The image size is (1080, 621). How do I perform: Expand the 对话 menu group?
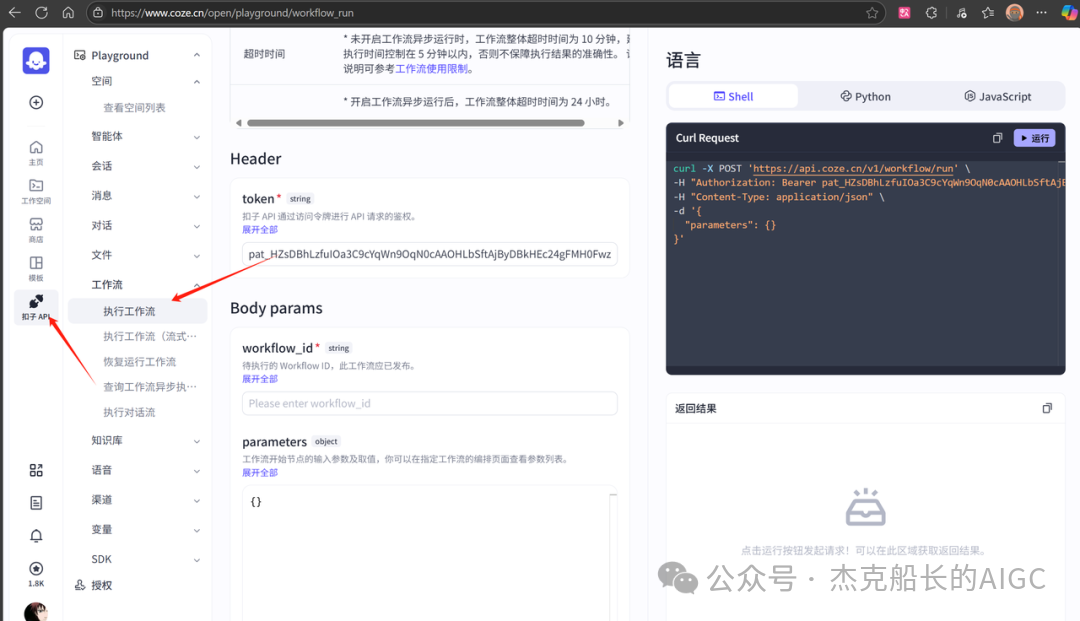(x=197, y=226)
